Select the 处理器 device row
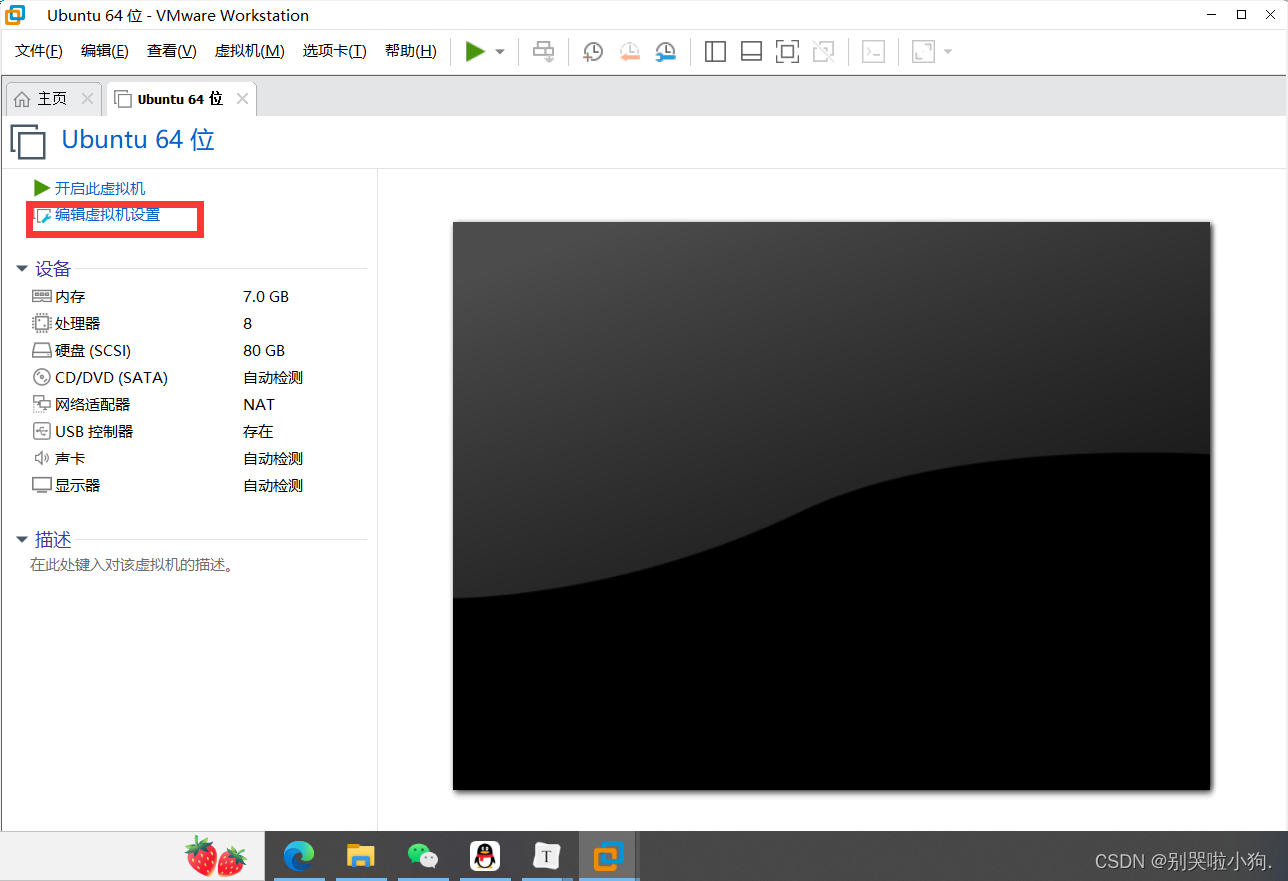The image size is (1288, 881). (x=198, y=324)
